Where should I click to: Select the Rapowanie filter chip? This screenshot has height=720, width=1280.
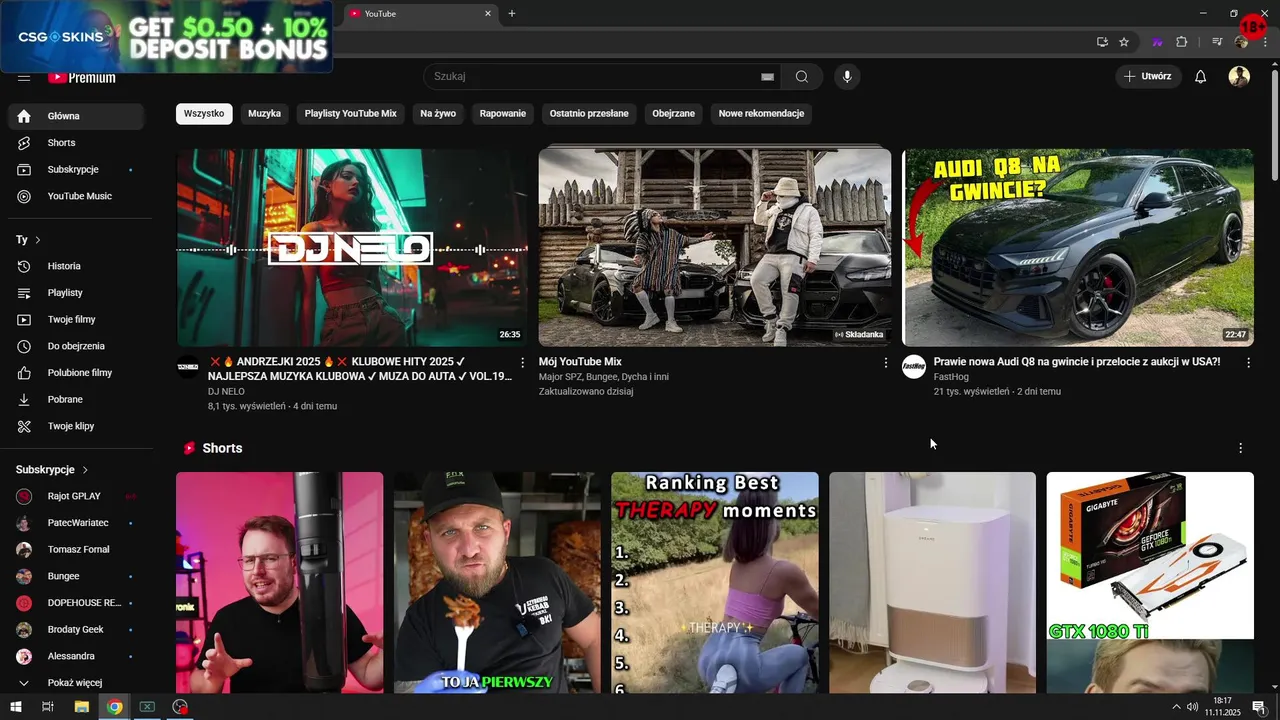point(503,114)
